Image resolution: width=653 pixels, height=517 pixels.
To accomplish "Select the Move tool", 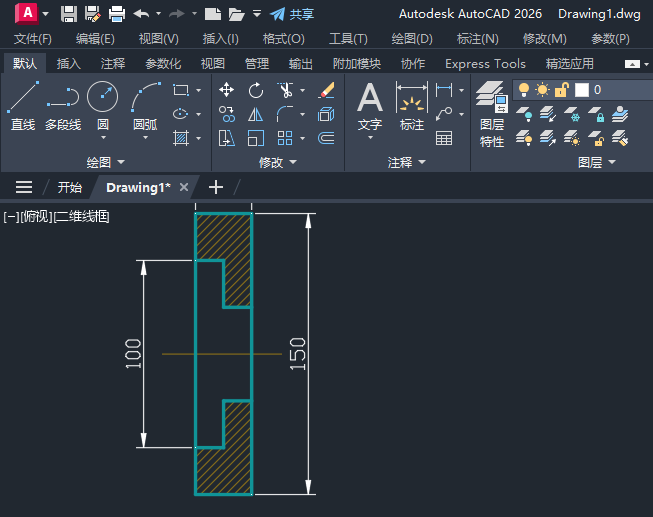I will coord(227,90).
